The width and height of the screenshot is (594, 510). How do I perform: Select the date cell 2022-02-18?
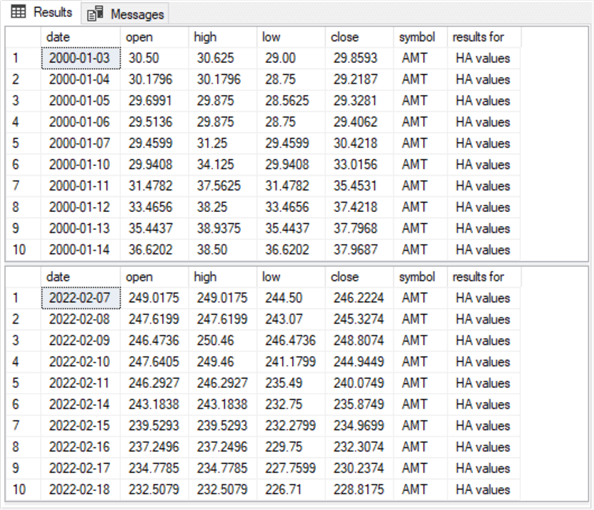(81, 490)
